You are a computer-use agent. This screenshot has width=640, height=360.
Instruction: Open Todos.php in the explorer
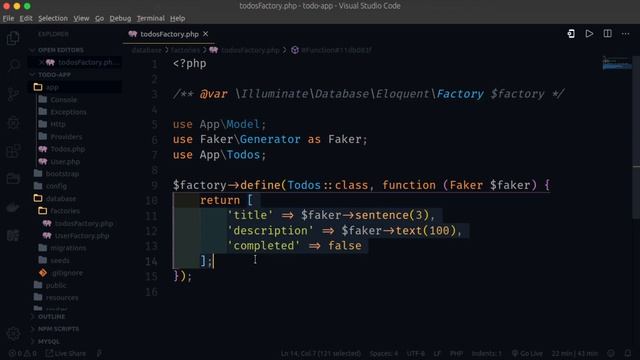[x=68, y=149]
